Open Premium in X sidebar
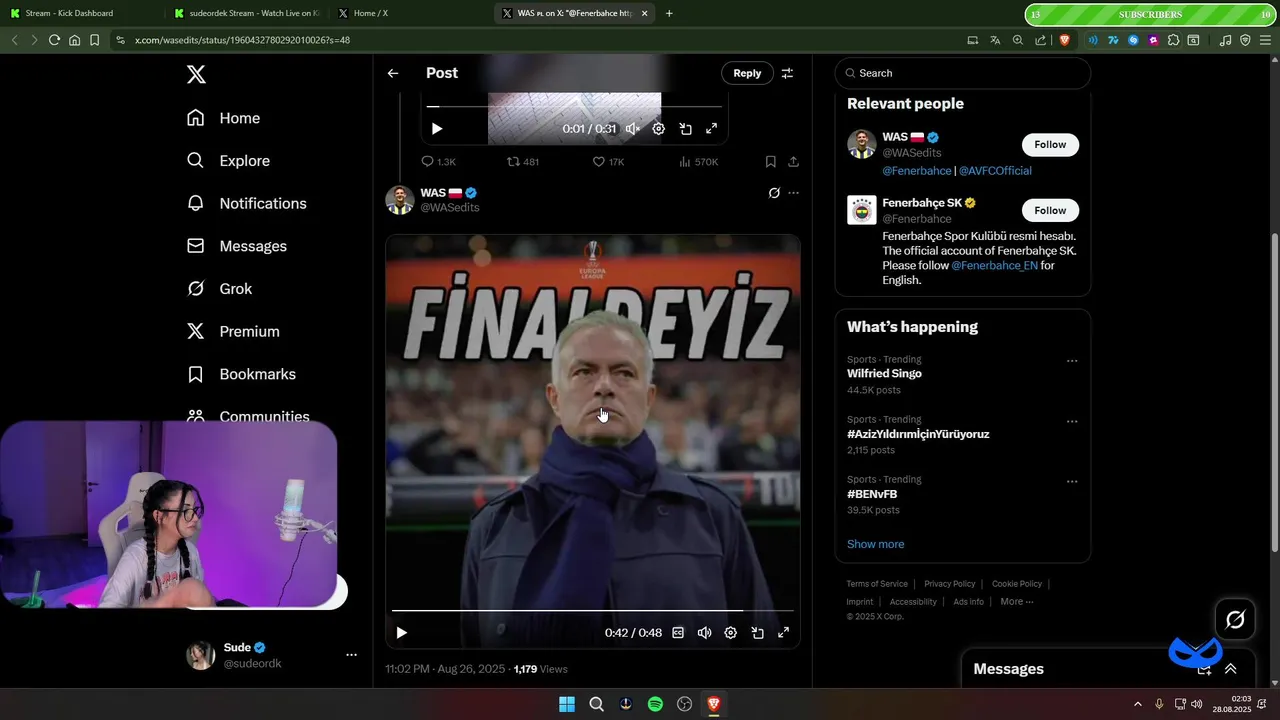Screen dimensions: 1280x720 pos(233,331)
